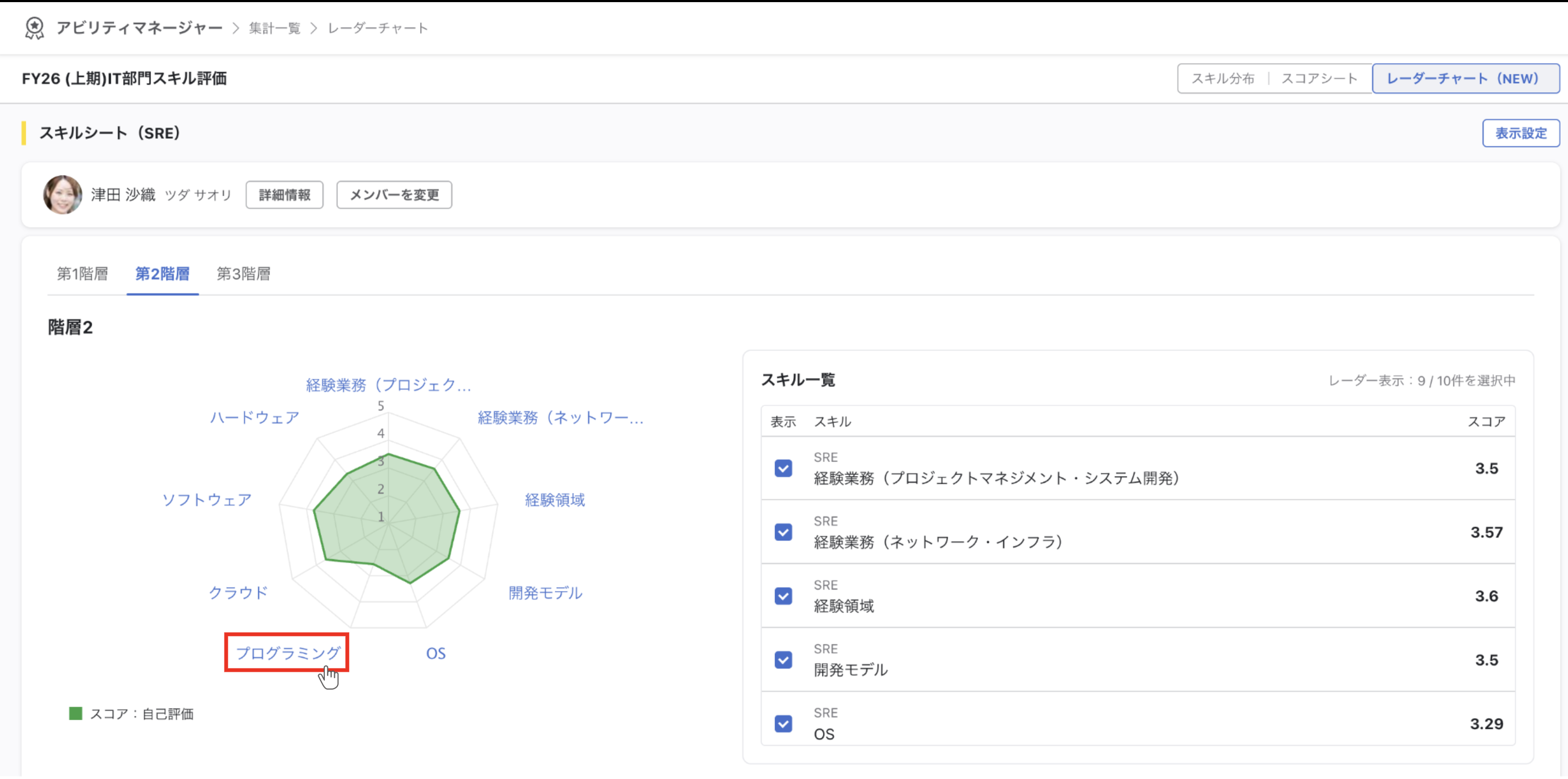
Task: Click 表示 column header
Action: [x=783, y=422]
